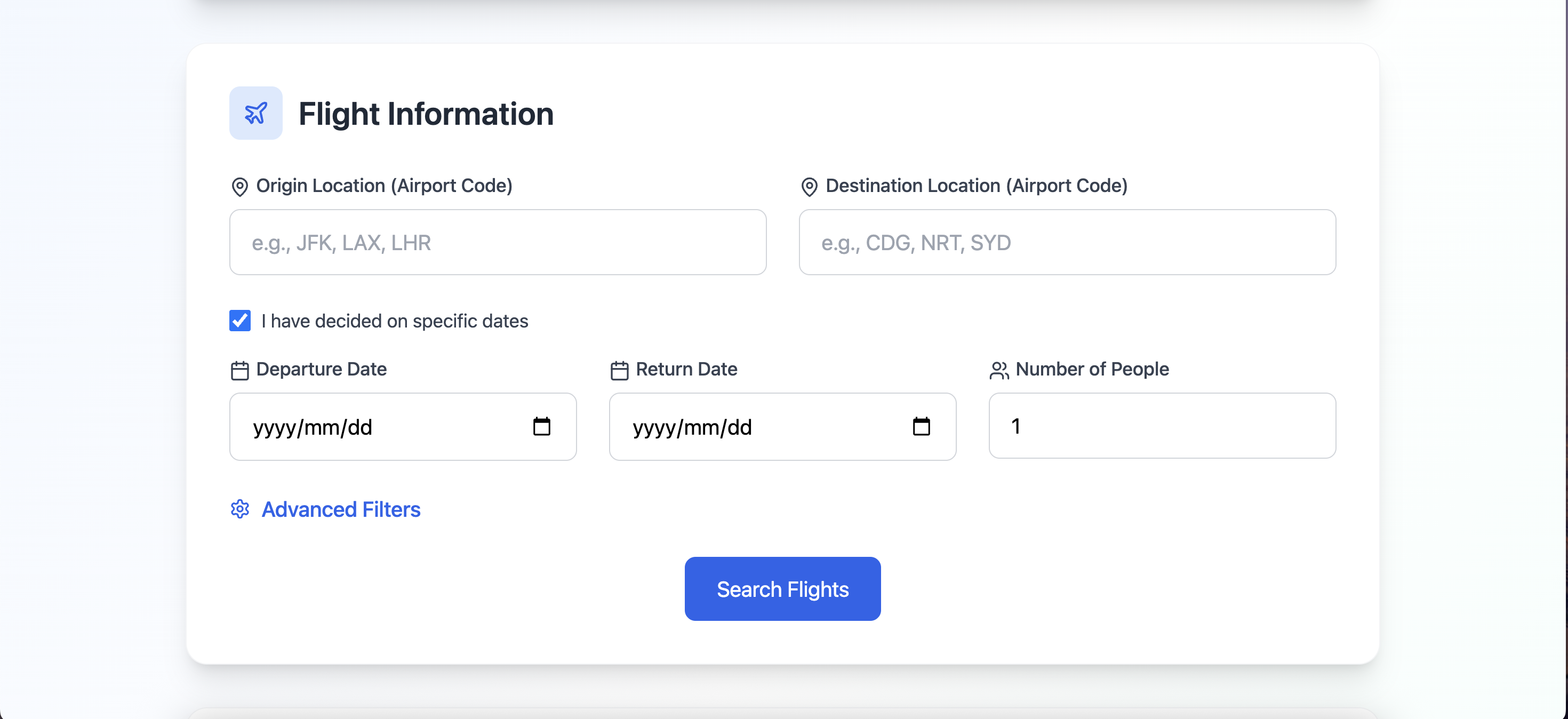Expand the Advanced Filters section
The width and height of the screenshot is (1568, 719).
(341, 509)
